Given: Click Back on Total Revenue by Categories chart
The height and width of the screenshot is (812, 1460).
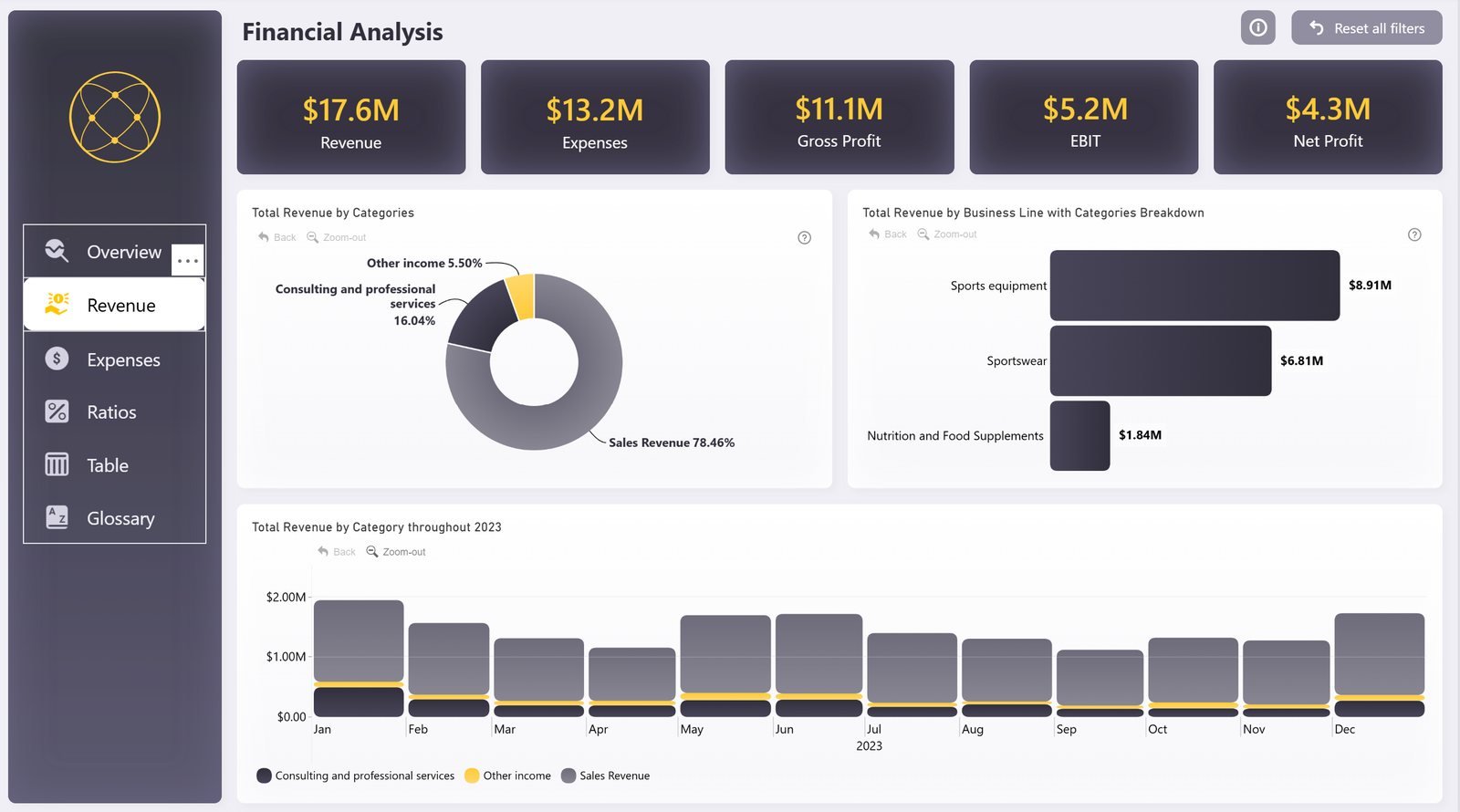Looking at the screenshot, I should (x=276, y=237).
